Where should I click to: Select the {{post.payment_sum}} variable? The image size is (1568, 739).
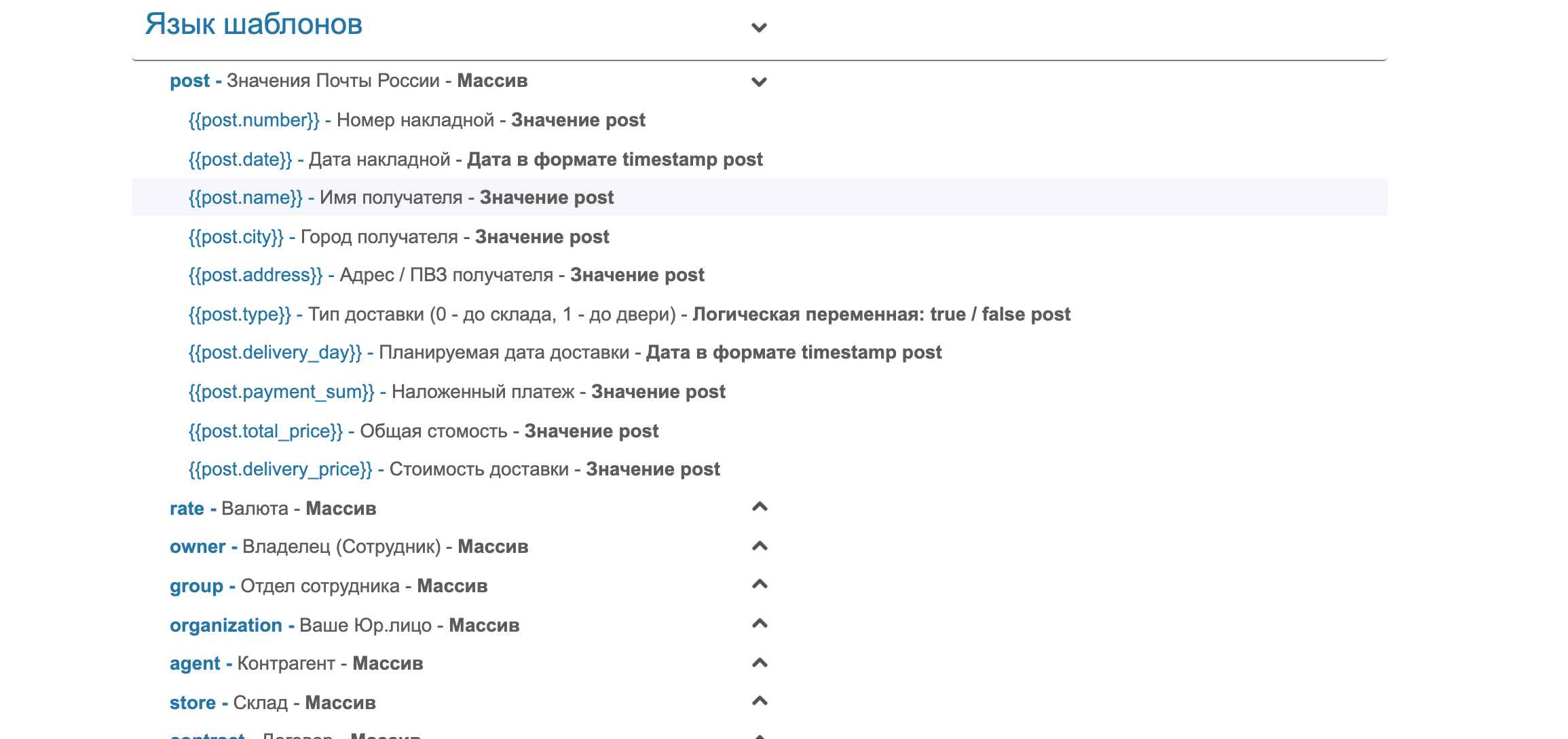[x=280, y=391]
